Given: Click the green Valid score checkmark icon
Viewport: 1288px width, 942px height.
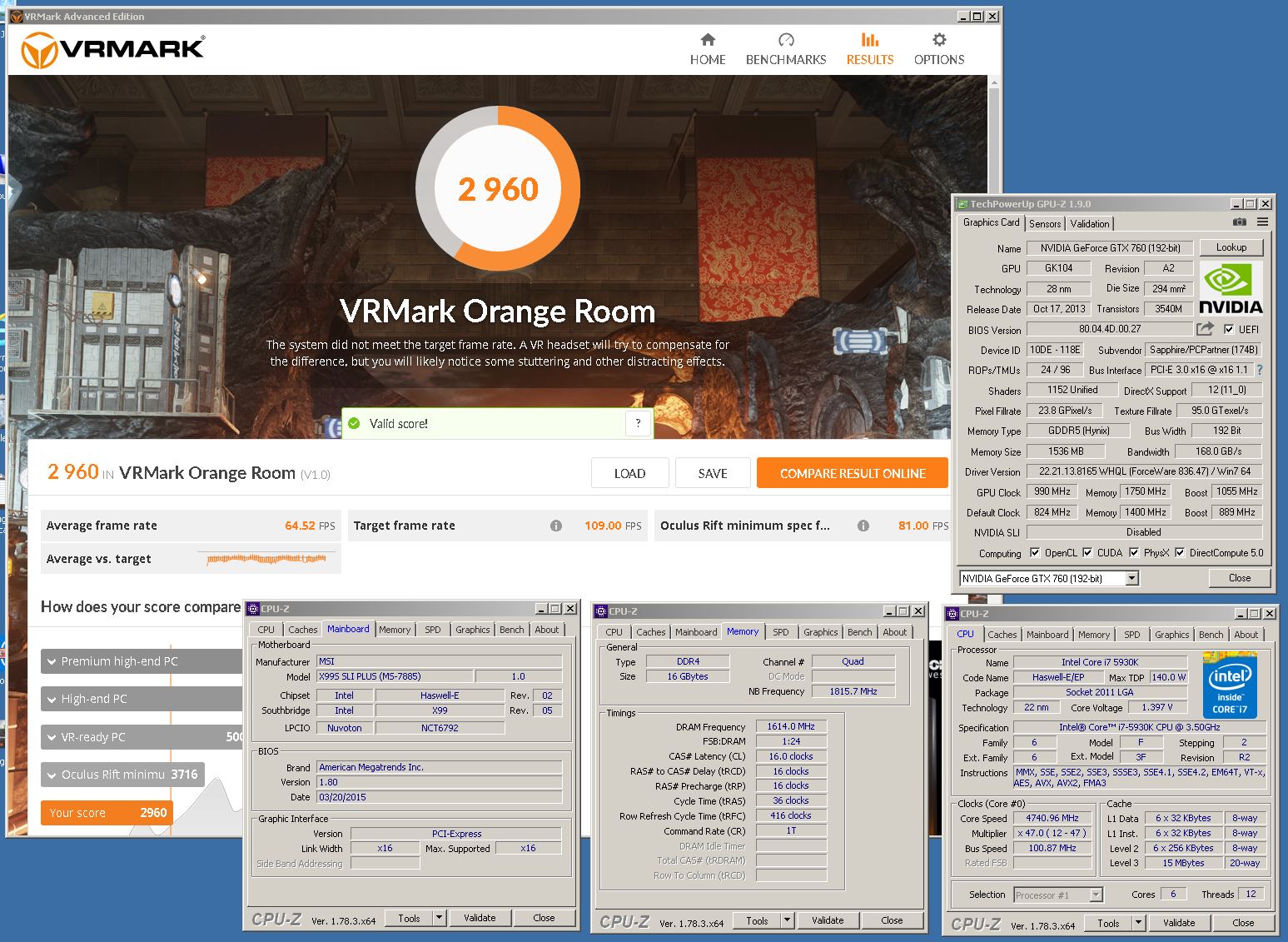Looking at the screenshot, I should click(354, 423).
